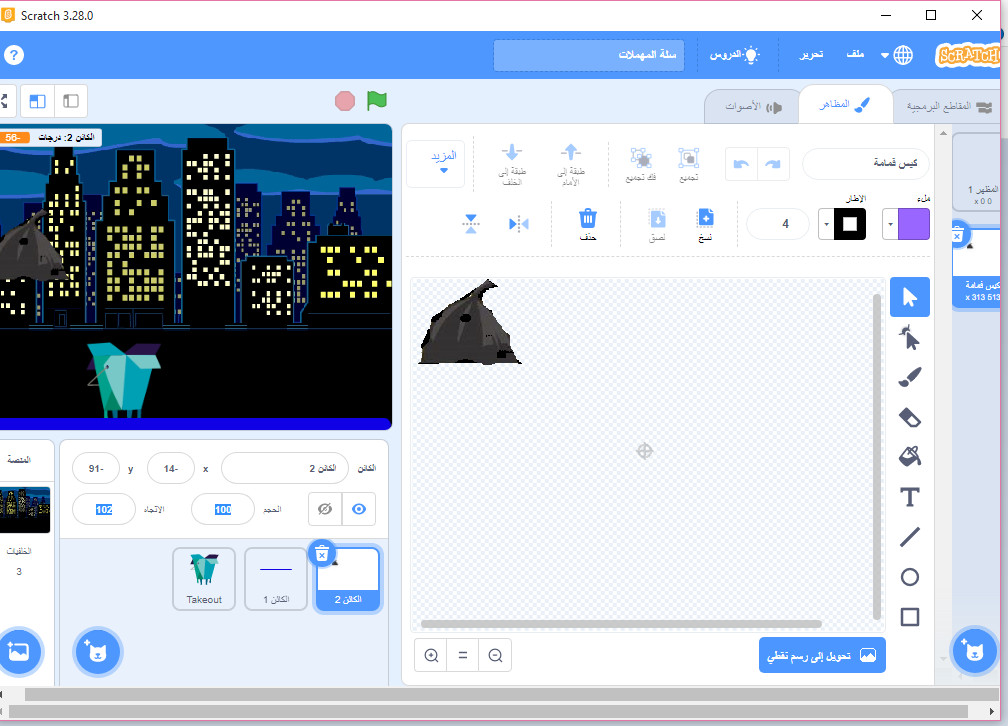1008x726 pixels.
Task: Zoom out on the costume canvas
Action: coord(495,655)
